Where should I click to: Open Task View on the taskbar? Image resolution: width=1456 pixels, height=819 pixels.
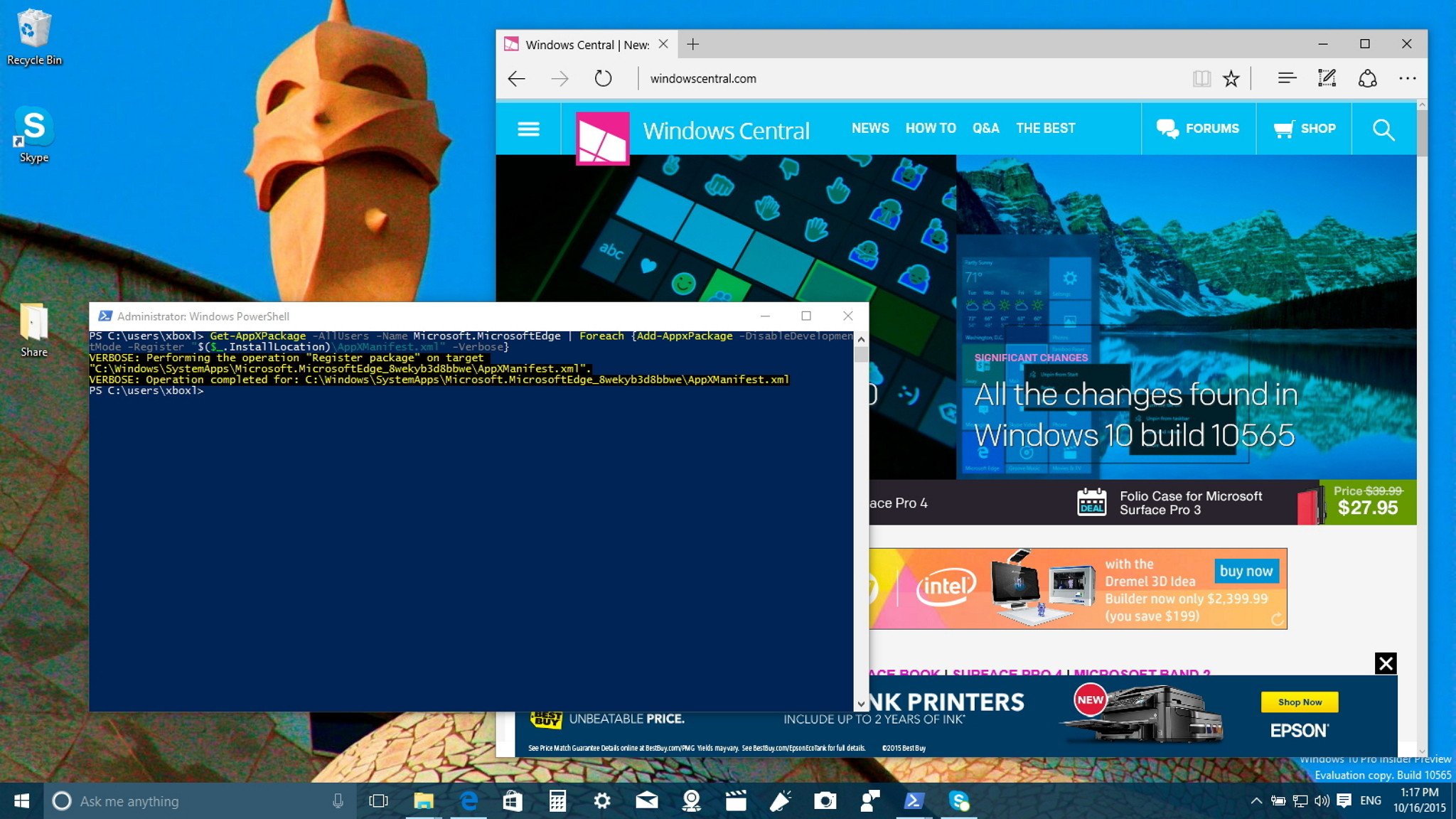[379, 801]
